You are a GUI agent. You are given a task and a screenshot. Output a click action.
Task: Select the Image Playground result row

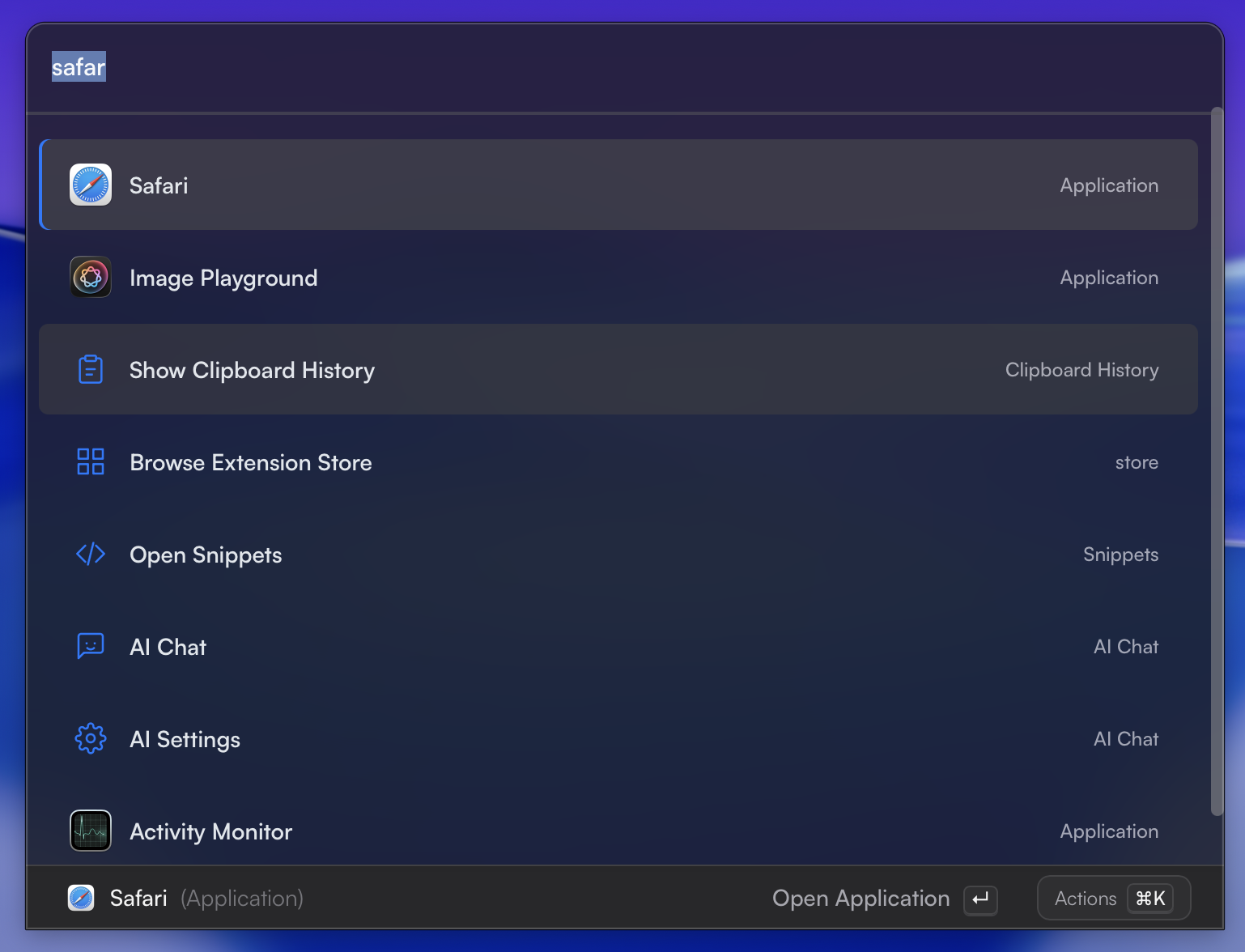[x=618, y=278]
